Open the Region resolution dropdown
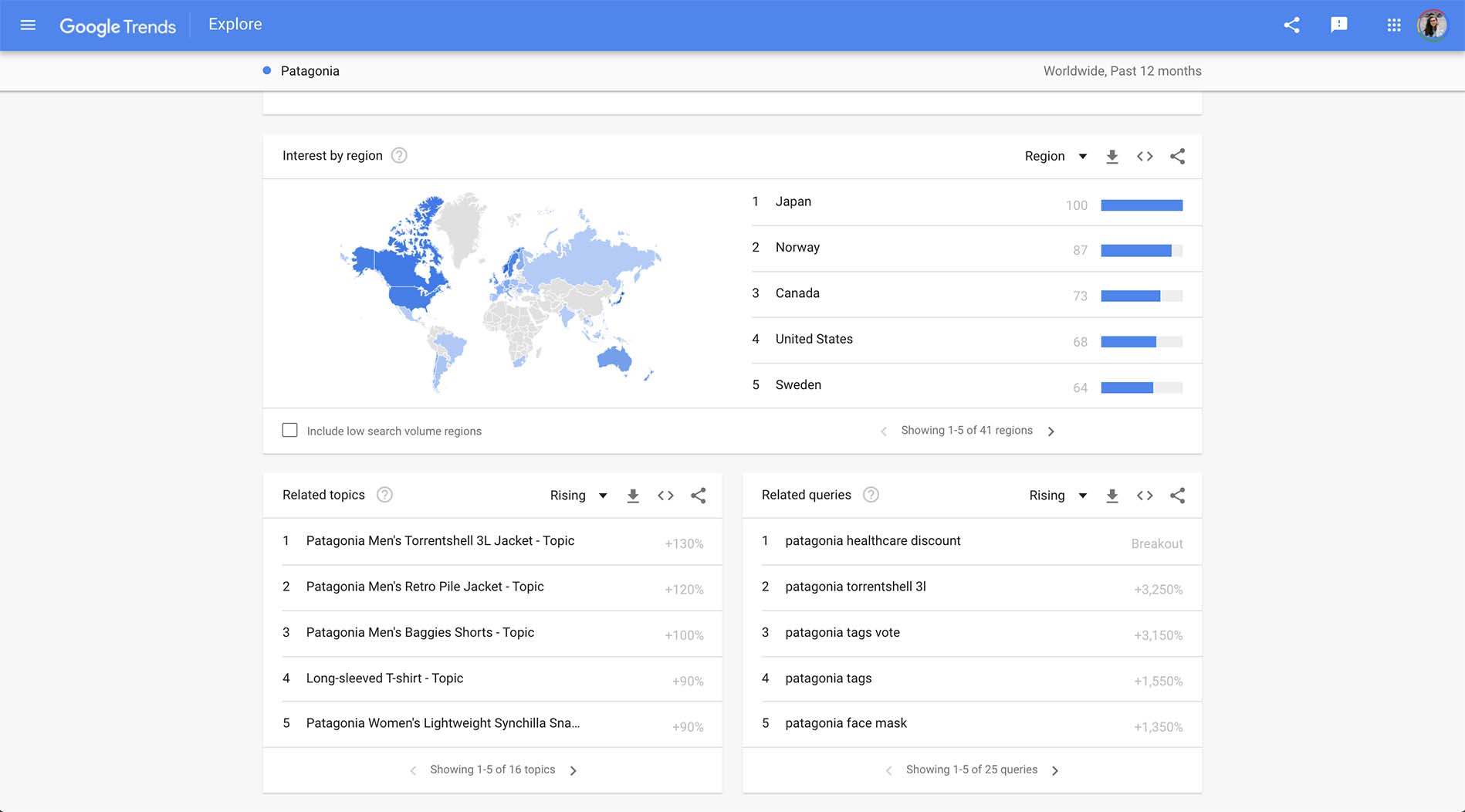This screenshot has height=812, width=1465. tap(1056, 157)
